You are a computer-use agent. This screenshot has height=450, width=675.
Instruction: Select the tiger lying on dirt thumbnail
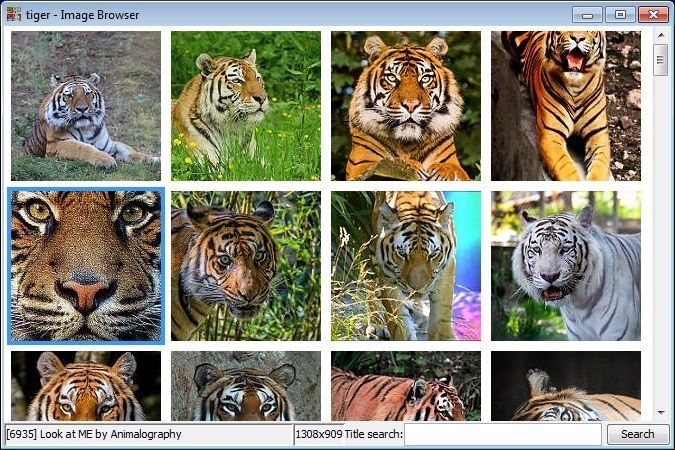coord(85,105)
